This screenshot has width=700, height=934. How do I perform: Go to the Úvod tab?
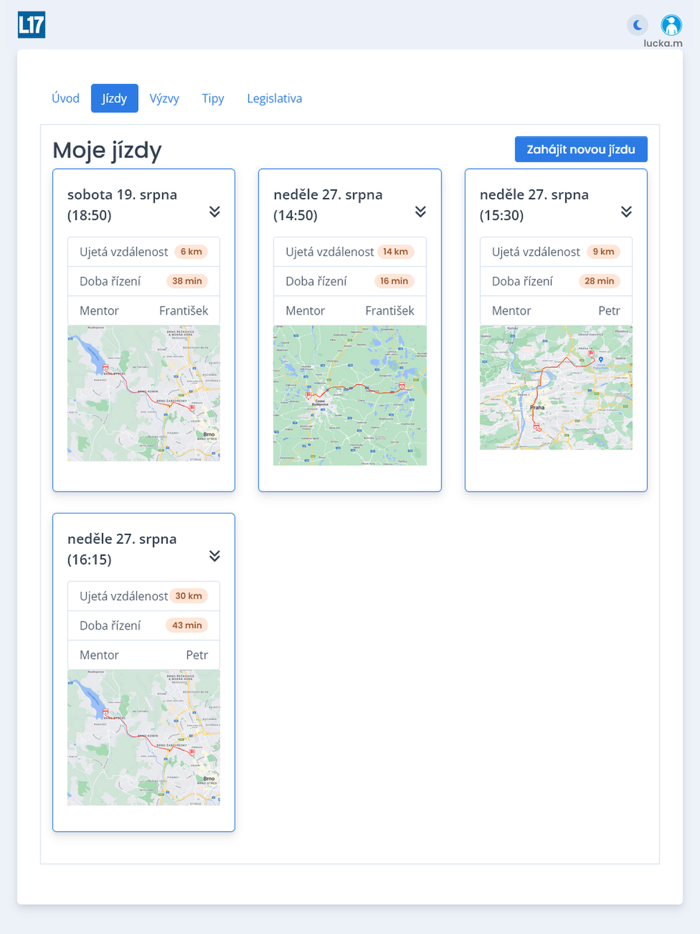click(x=66, y=98)
